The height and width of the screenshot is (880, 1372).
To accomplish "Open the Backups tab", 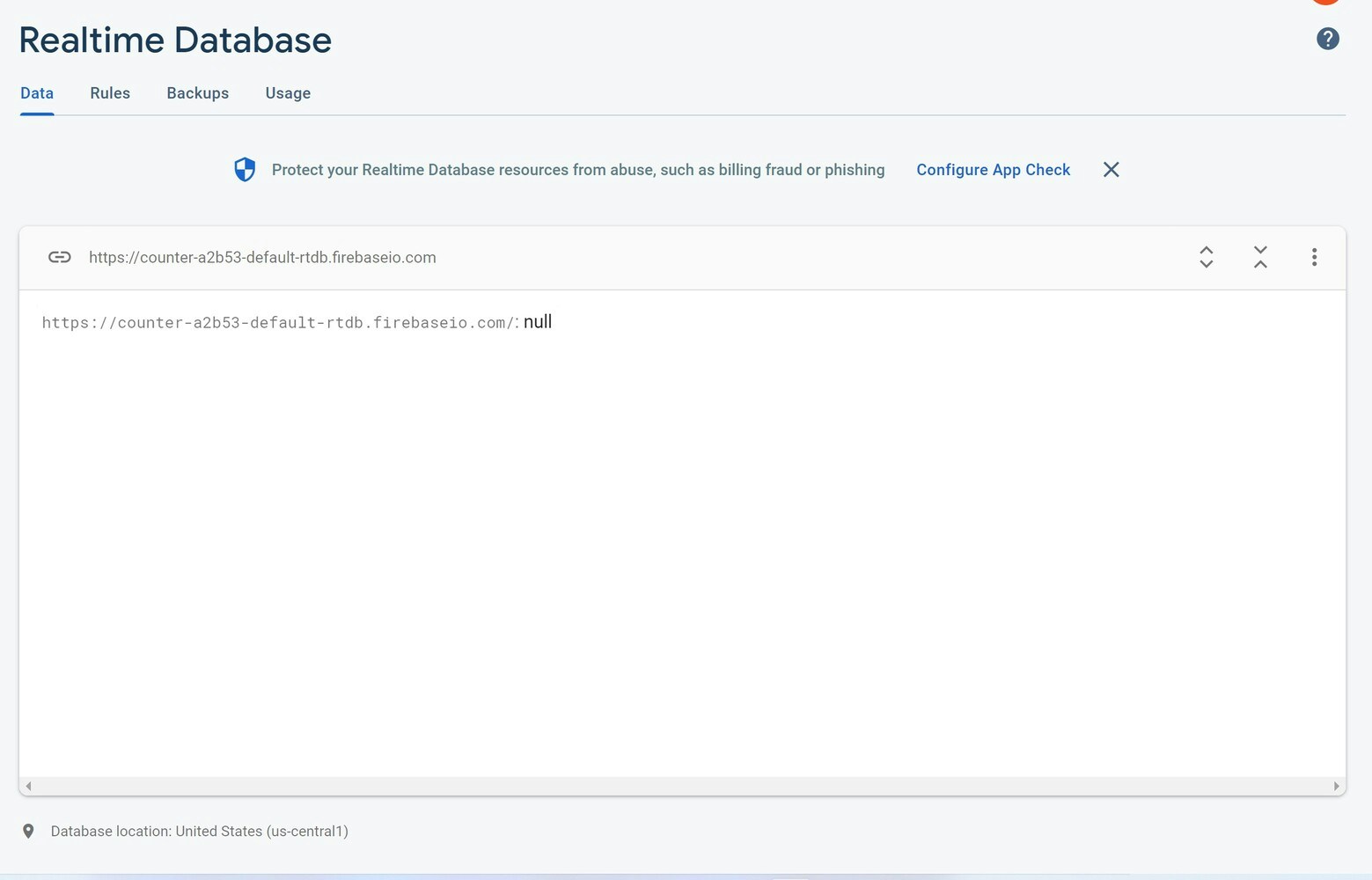I will (x=198, y=93).
